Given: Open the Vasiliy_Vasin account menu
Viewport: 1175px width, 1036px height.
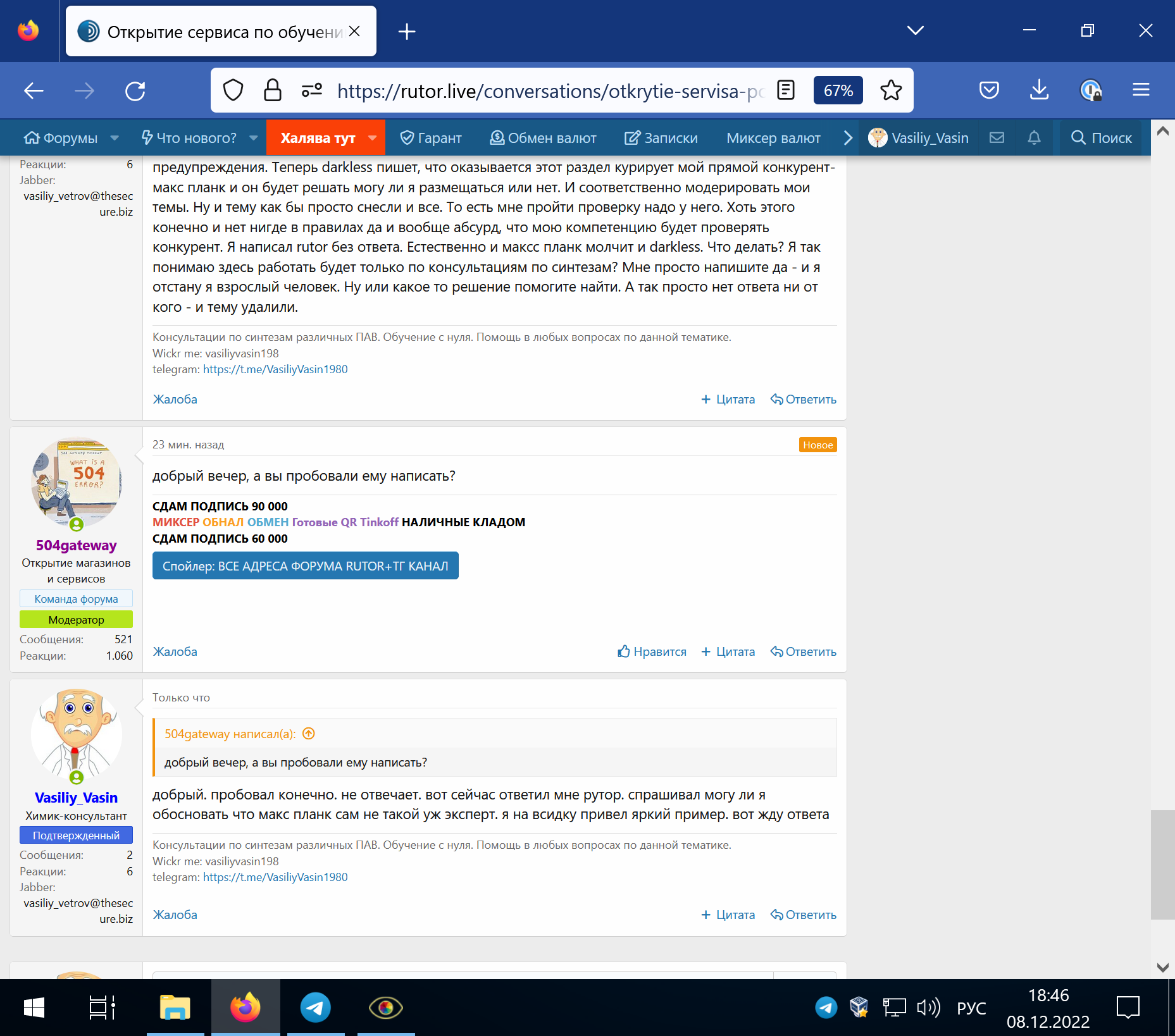Looking at the screenshot, I should click(x=918, y=138).
